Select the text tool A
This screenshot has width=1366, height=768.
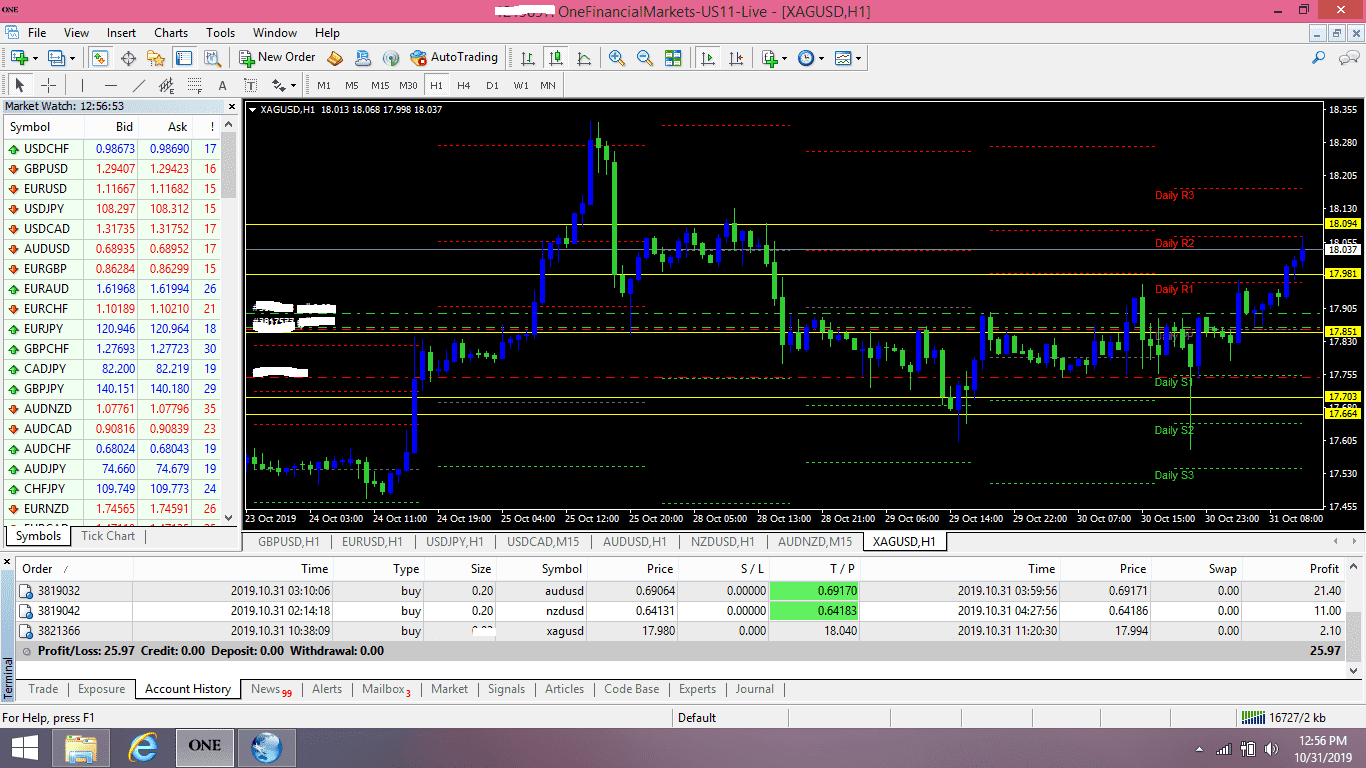(x=222, y=85)
